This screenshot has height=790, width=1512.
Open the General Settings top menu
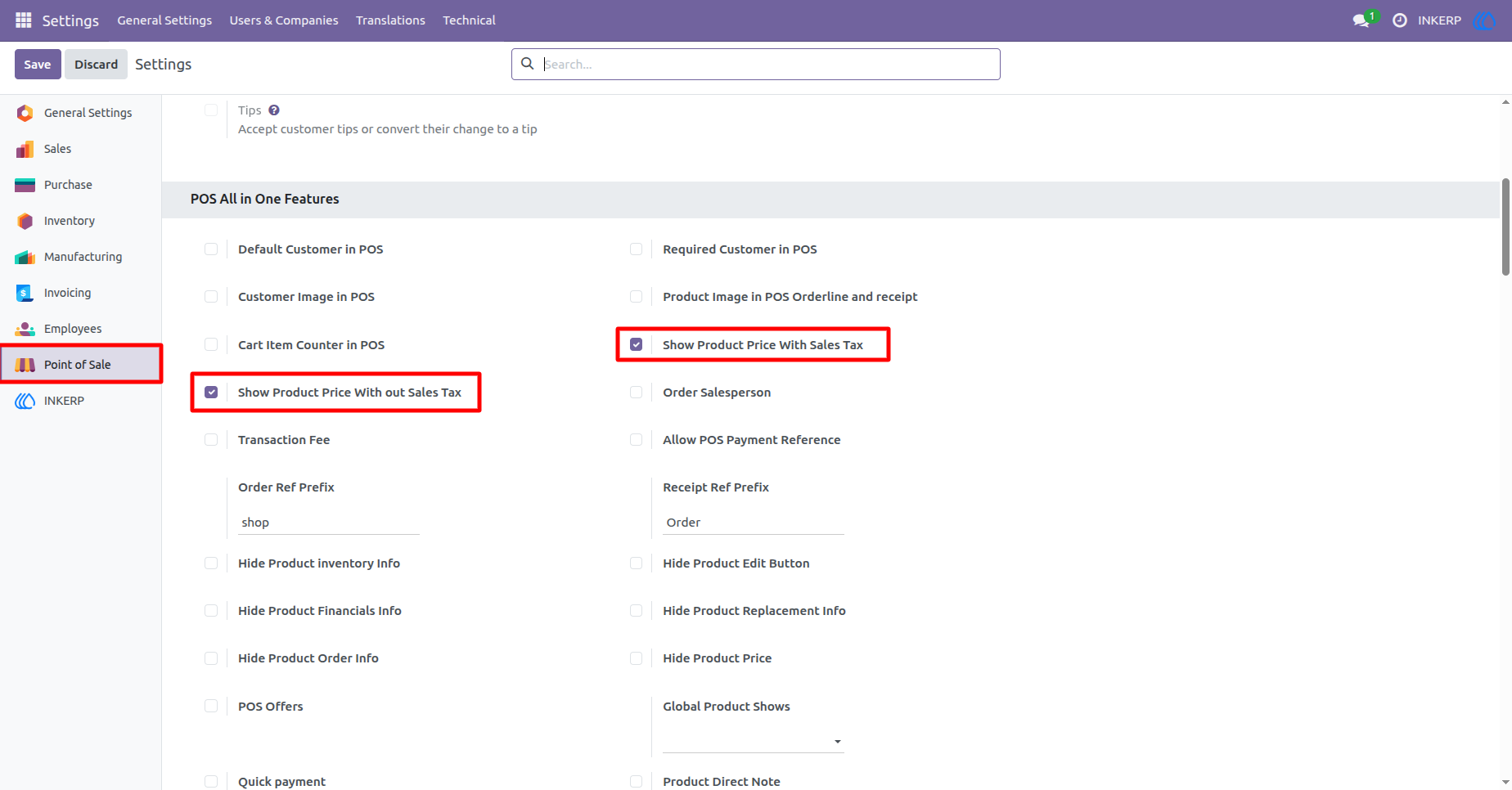click(164, 20)
